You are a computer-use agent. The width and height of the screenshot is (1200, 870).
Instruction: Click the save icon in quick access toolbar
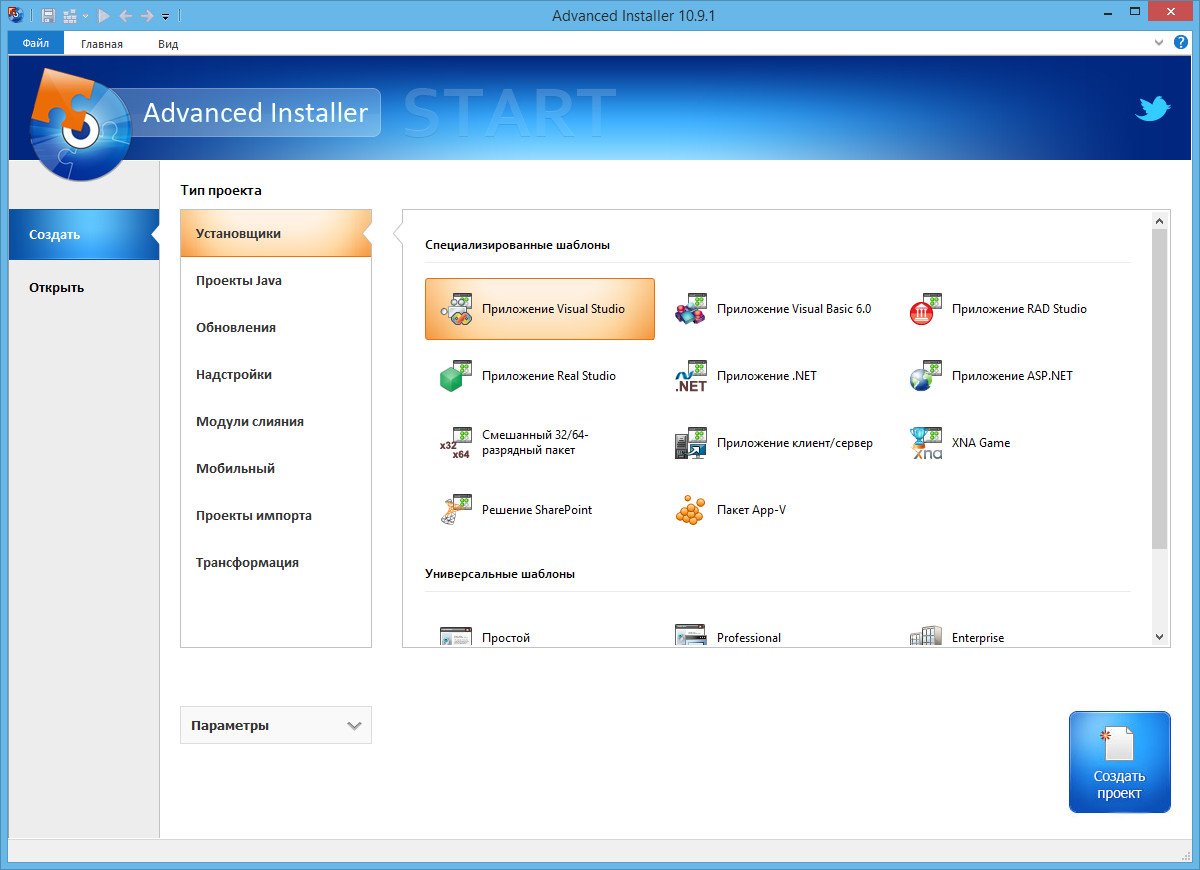47,16
